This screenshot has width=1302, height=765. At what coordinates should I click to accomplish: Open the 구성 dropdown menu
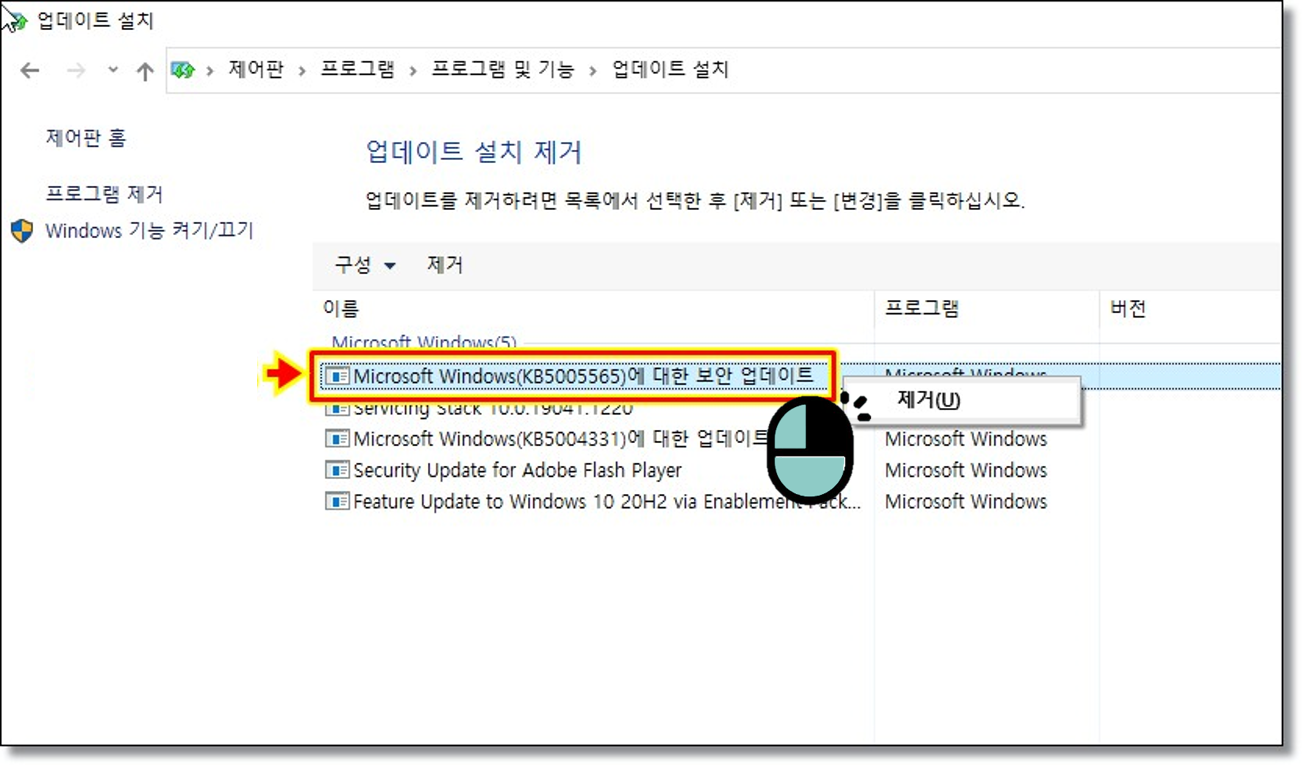pos(364,265)
